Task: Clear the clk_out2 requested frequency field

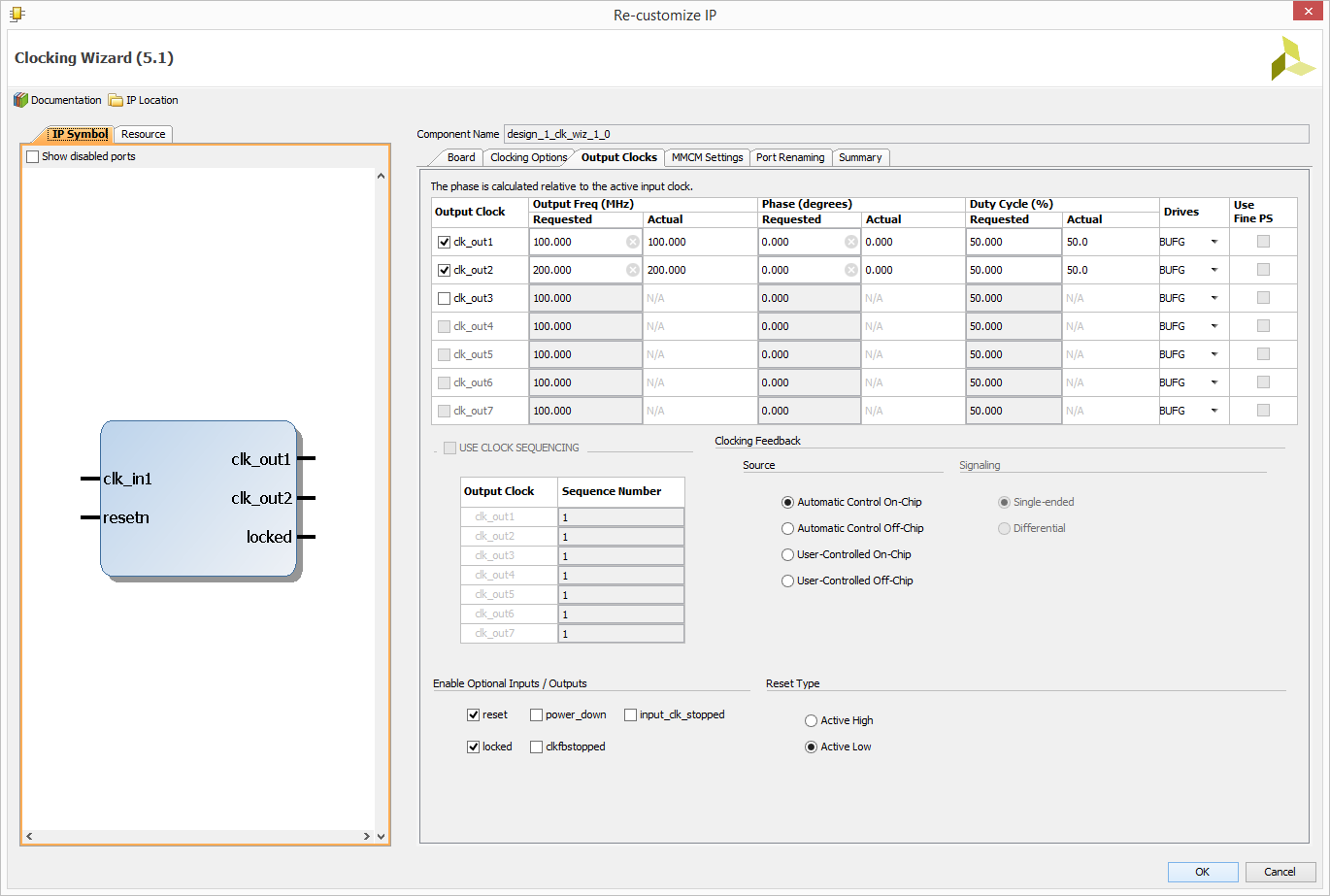Action: click(633, 270)
